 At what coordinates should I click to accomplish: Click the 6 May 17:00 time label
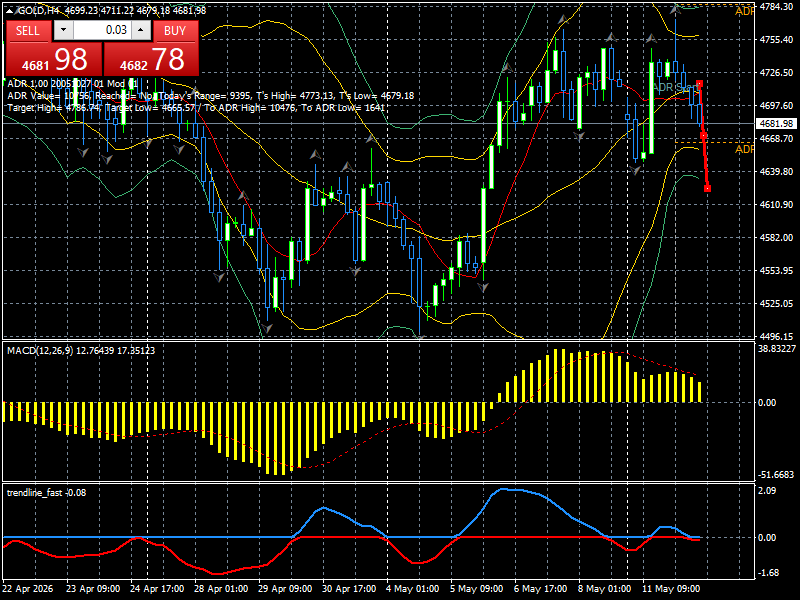(x=540, y=588)
